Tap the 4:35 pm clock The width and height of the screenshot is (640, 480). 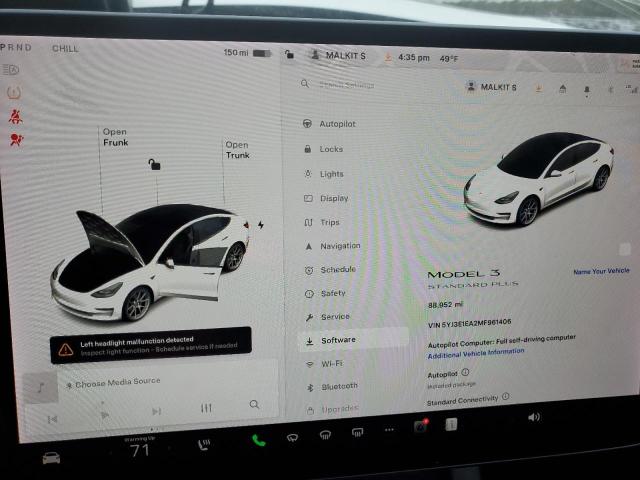(x=414, y=58)
